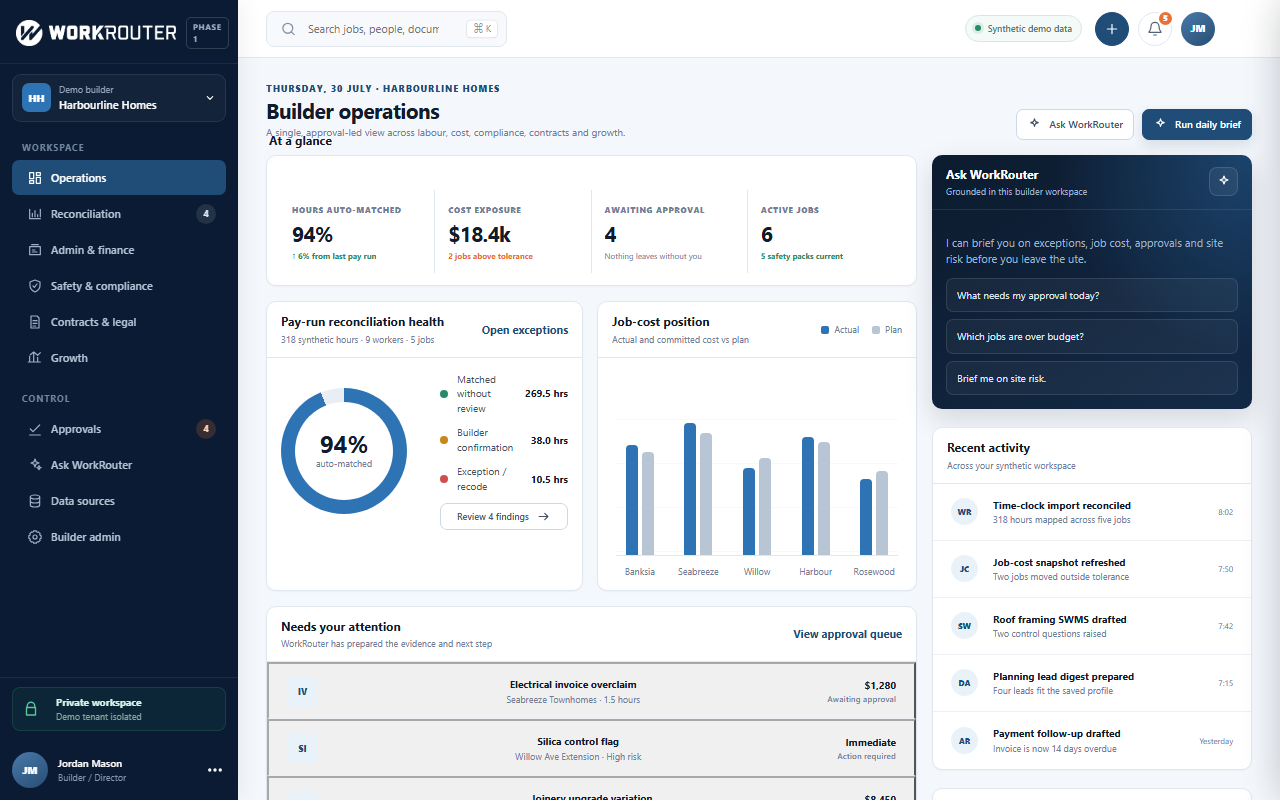1280x800 pixels.
Task: Click the Seabreeze bar group in chart
Action: [698, 489]
